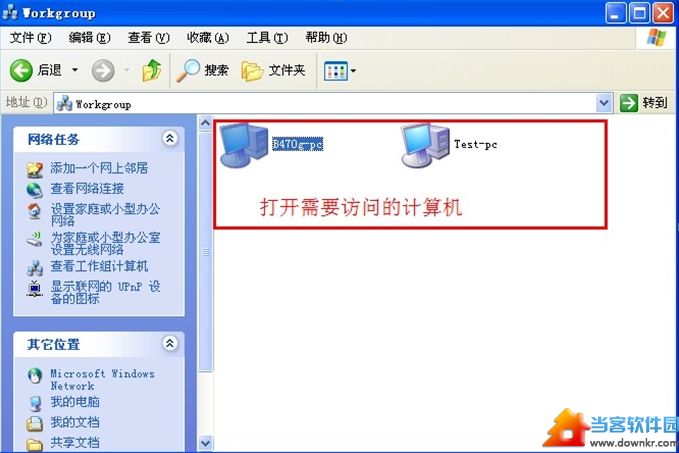The width and height of the screenshot is (679, 453).
Task: Open the 工具(T) menu
Action: [x=267, y=38]
